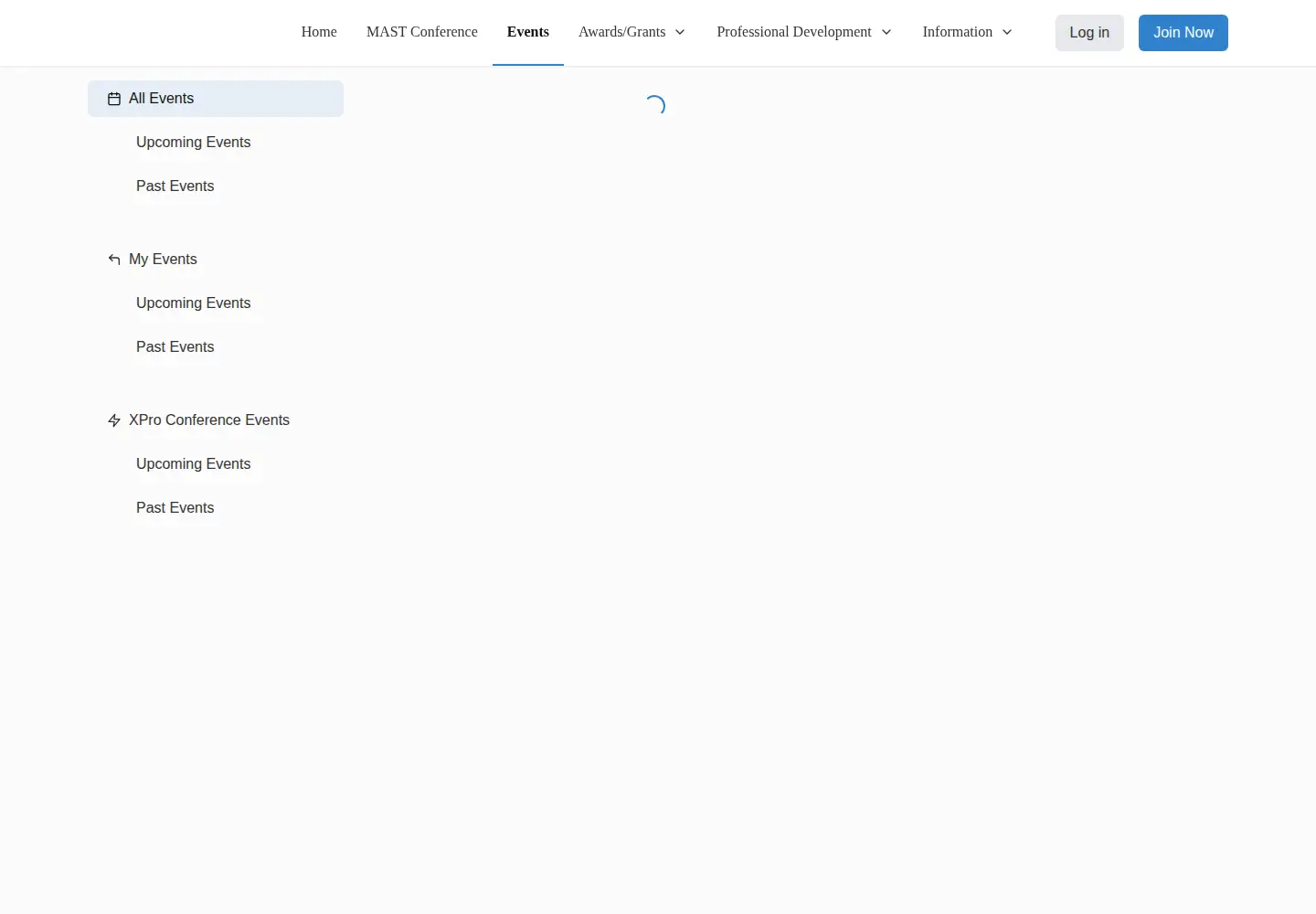Go to the Home page

coord(319,32)
